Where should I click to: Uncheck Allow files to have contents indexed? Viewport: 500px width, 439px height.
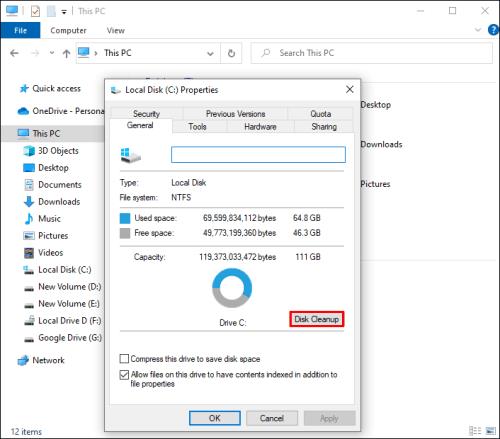(124, 375)
